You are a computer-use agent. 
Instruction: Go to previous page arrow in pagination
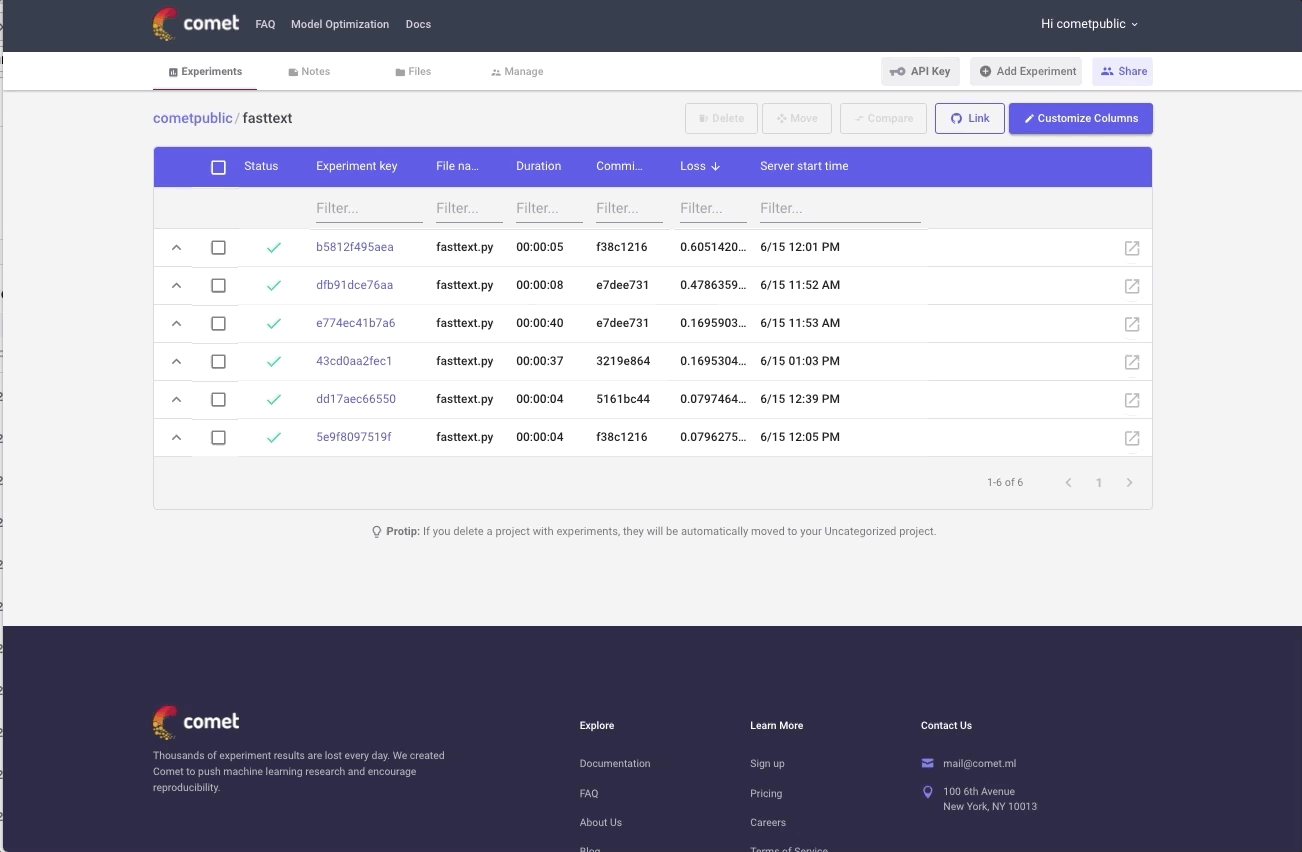(1068, 483)
